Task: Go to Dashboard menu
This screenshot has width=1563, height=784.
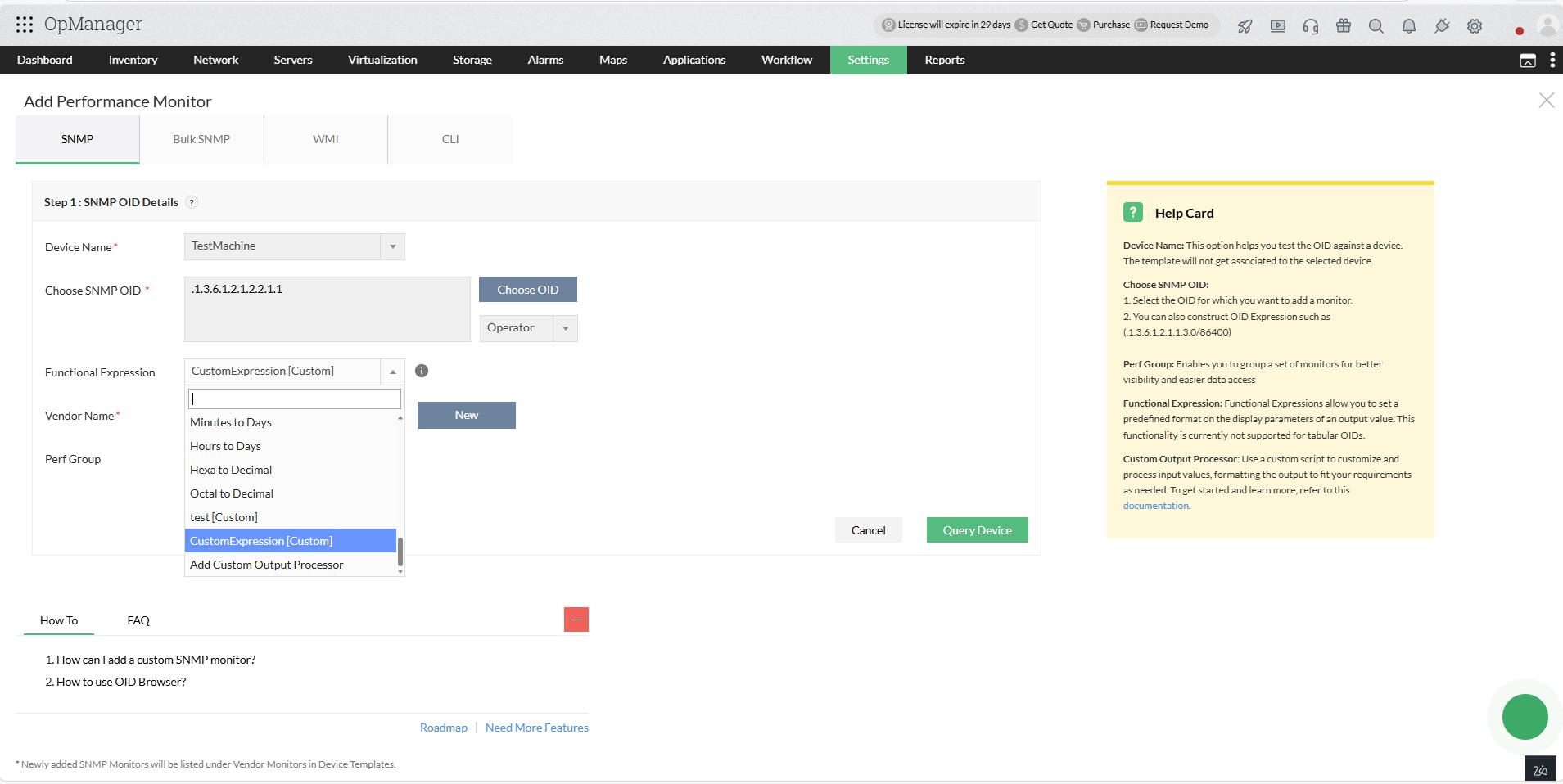Action: coord(45,60)
